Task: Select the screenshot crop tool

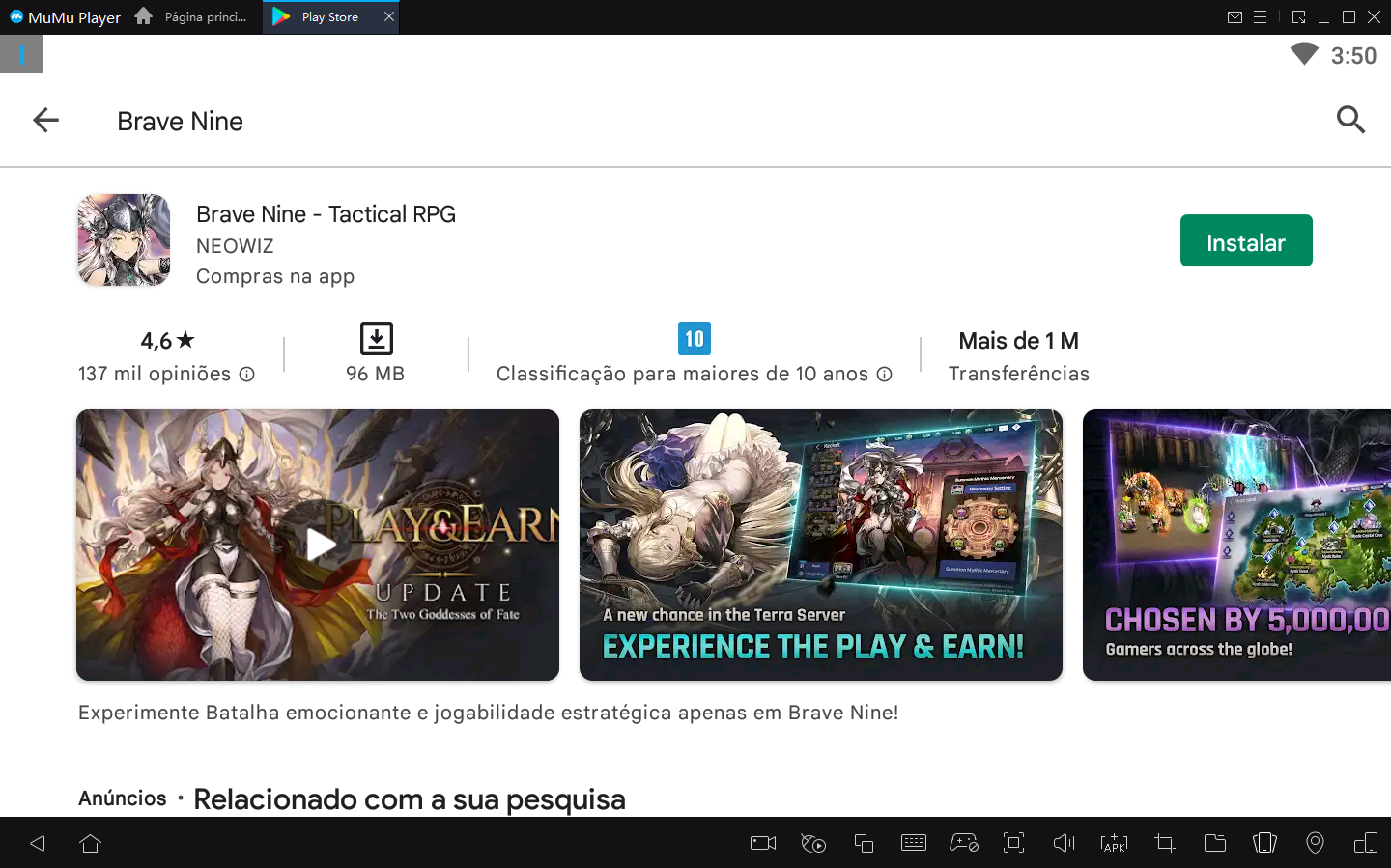Action: (x=1164, y=843)
